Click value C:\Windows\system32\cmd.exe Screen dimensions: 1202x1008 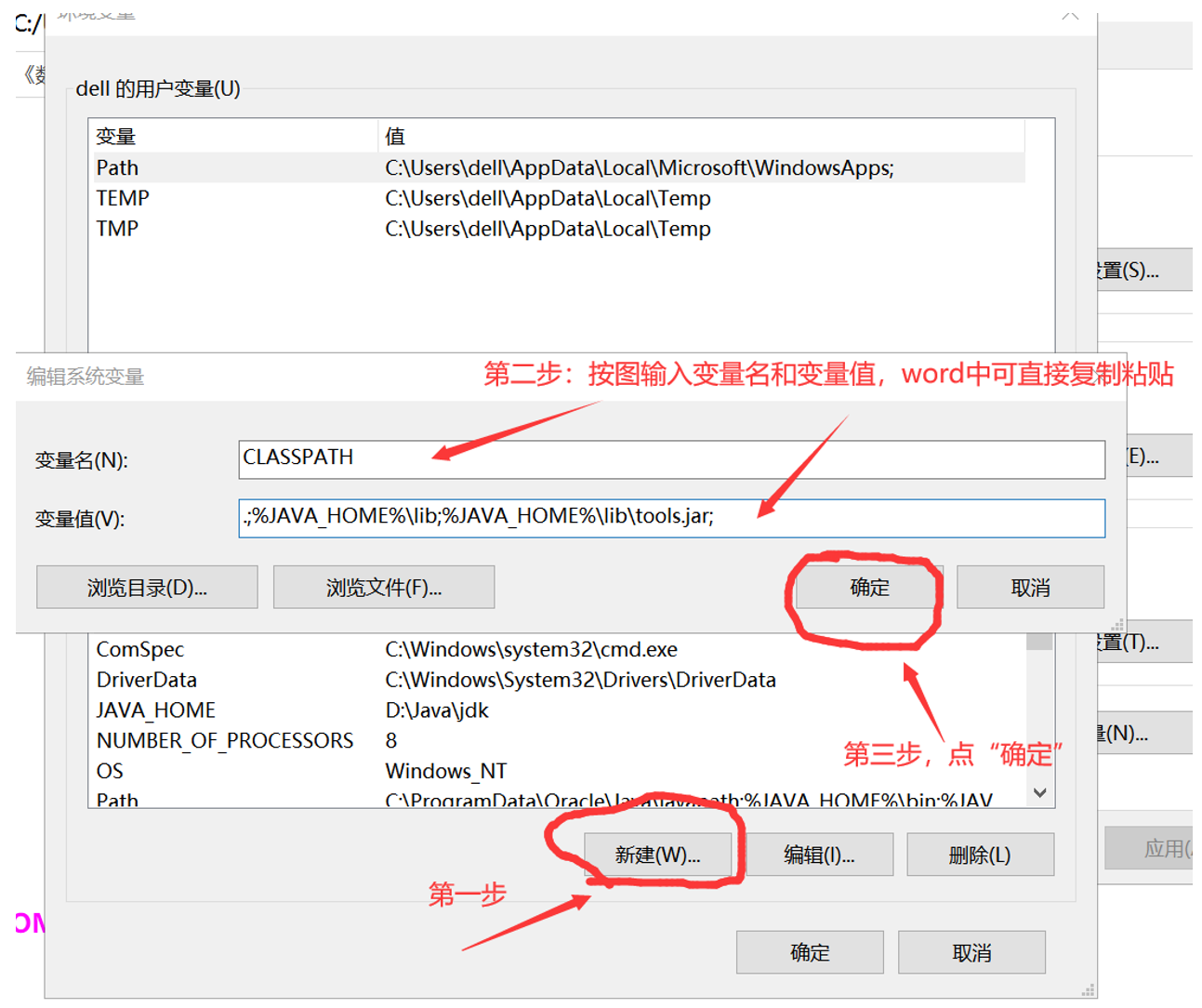[532, 649]
